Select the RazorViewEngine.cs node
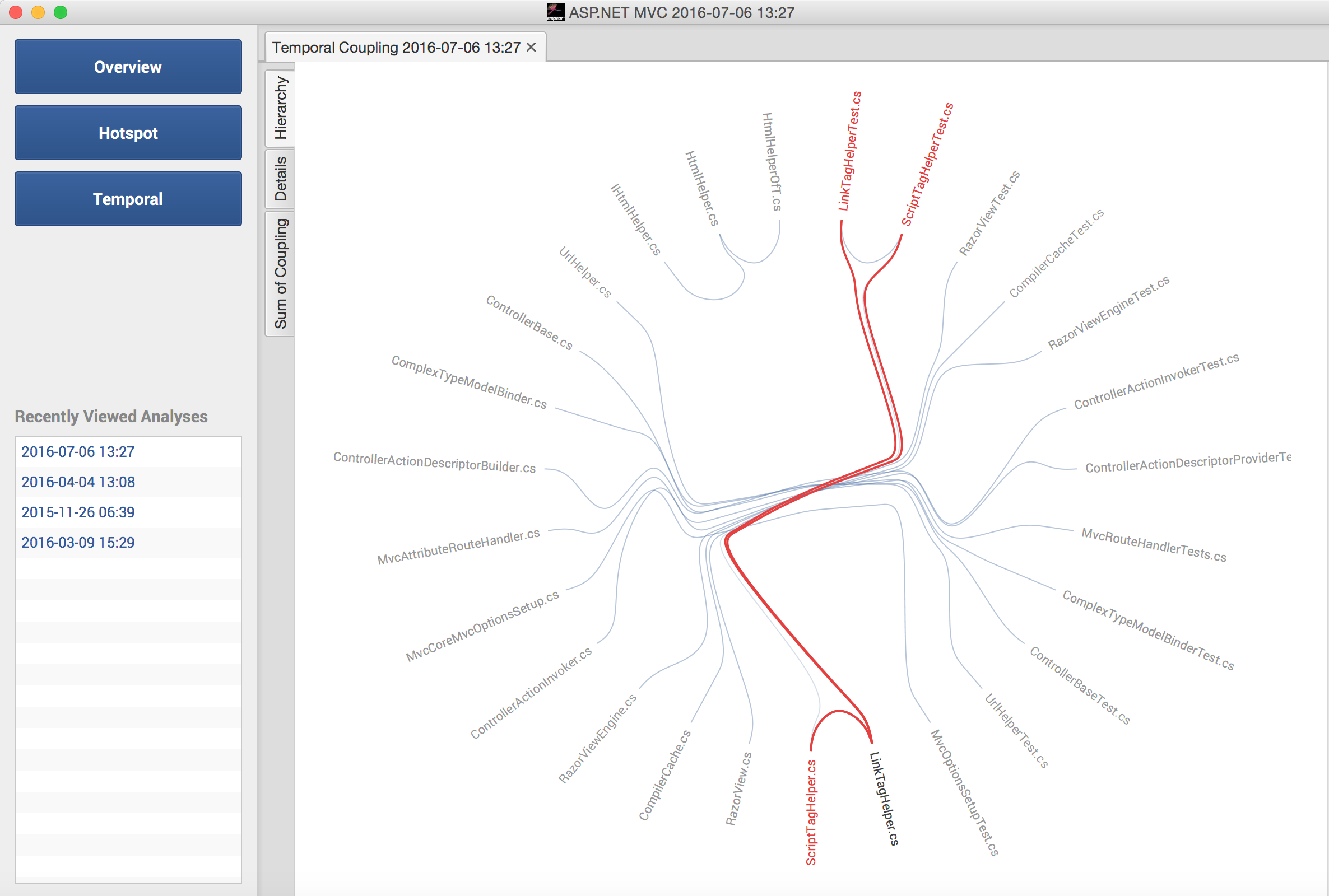This screenshot has height=896, width=1329. tap(597, 738)
